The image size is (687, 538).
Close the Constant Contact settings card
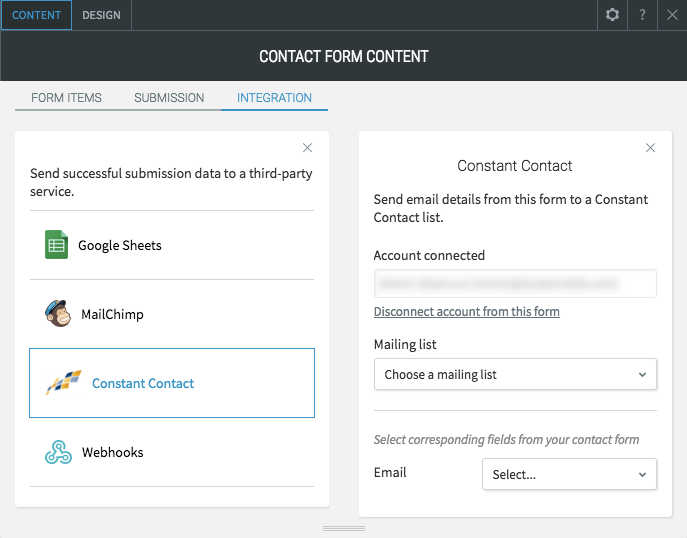pos(650,148)
